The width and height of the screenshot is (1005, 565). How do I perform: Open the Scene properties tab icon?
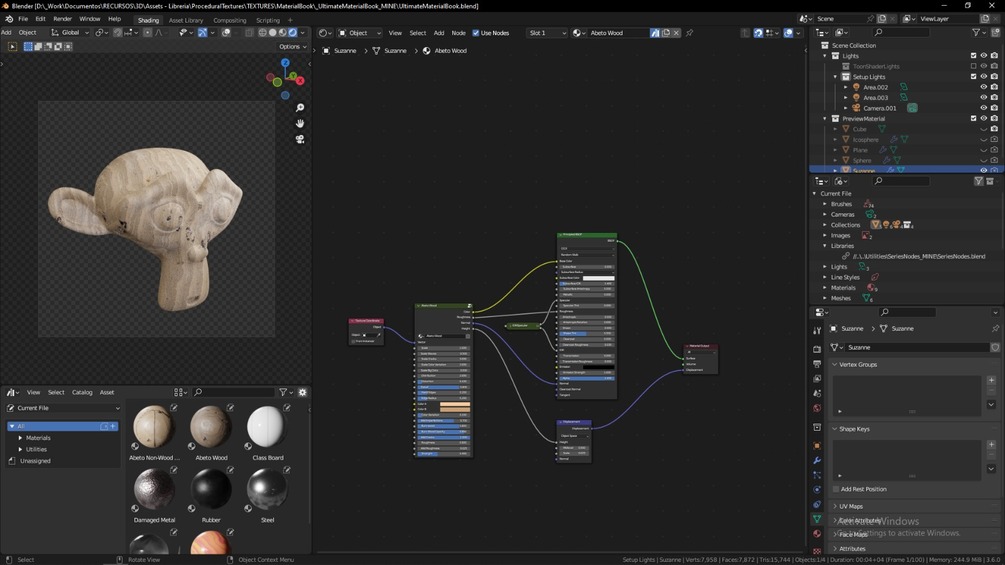817,393
